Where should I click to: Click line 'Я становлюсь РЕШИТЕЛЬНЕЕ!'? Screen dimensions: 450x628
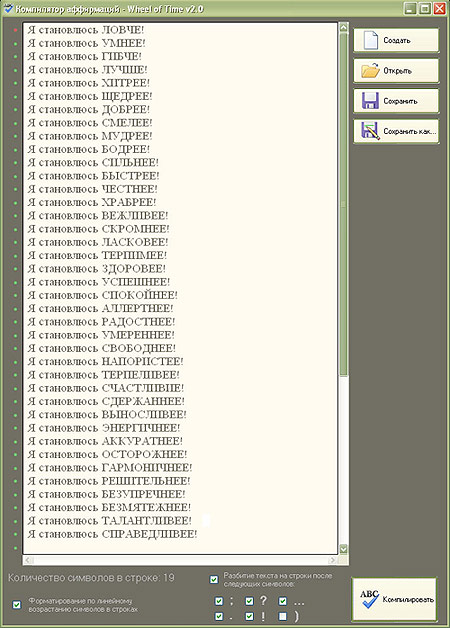109,481
